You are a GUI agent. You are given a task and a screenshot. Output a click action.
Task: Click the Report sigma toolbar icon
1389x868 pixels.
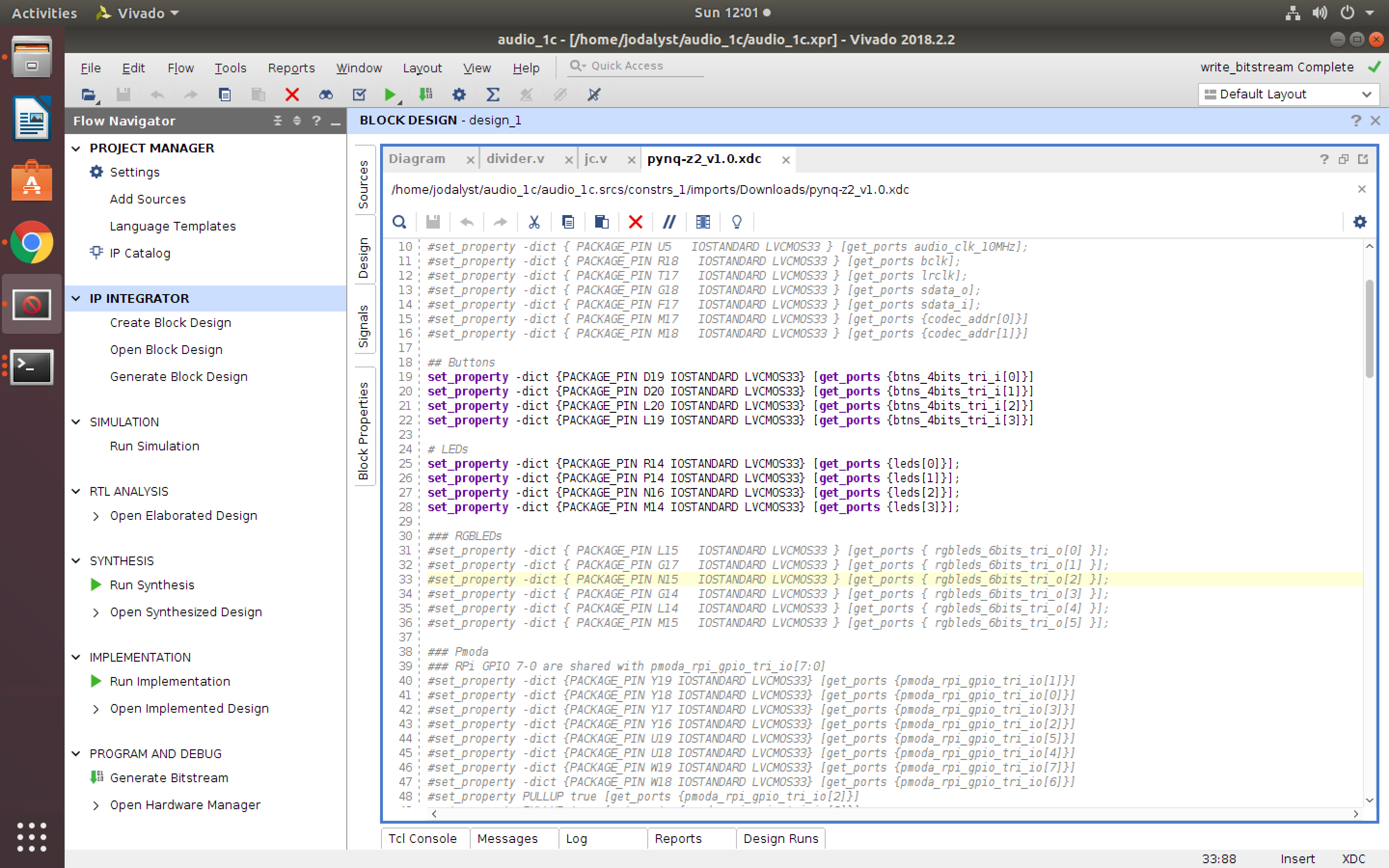pyautogui.click(x=492, y=95)
